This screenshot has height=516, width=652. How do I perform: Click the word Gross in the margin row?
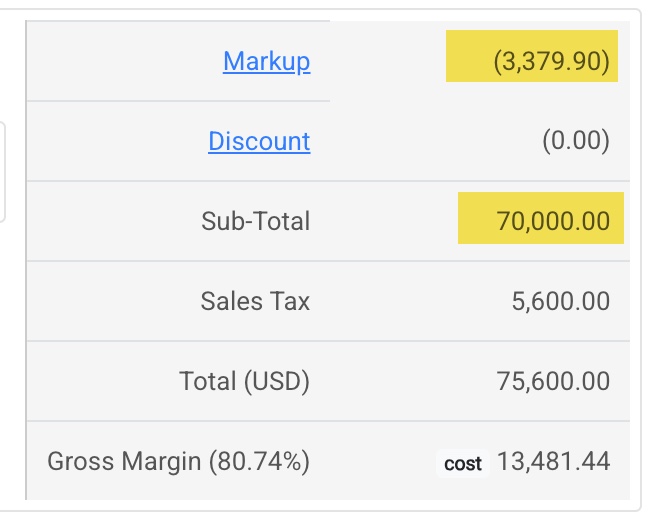pyautogui.click(x=78, y=461)
